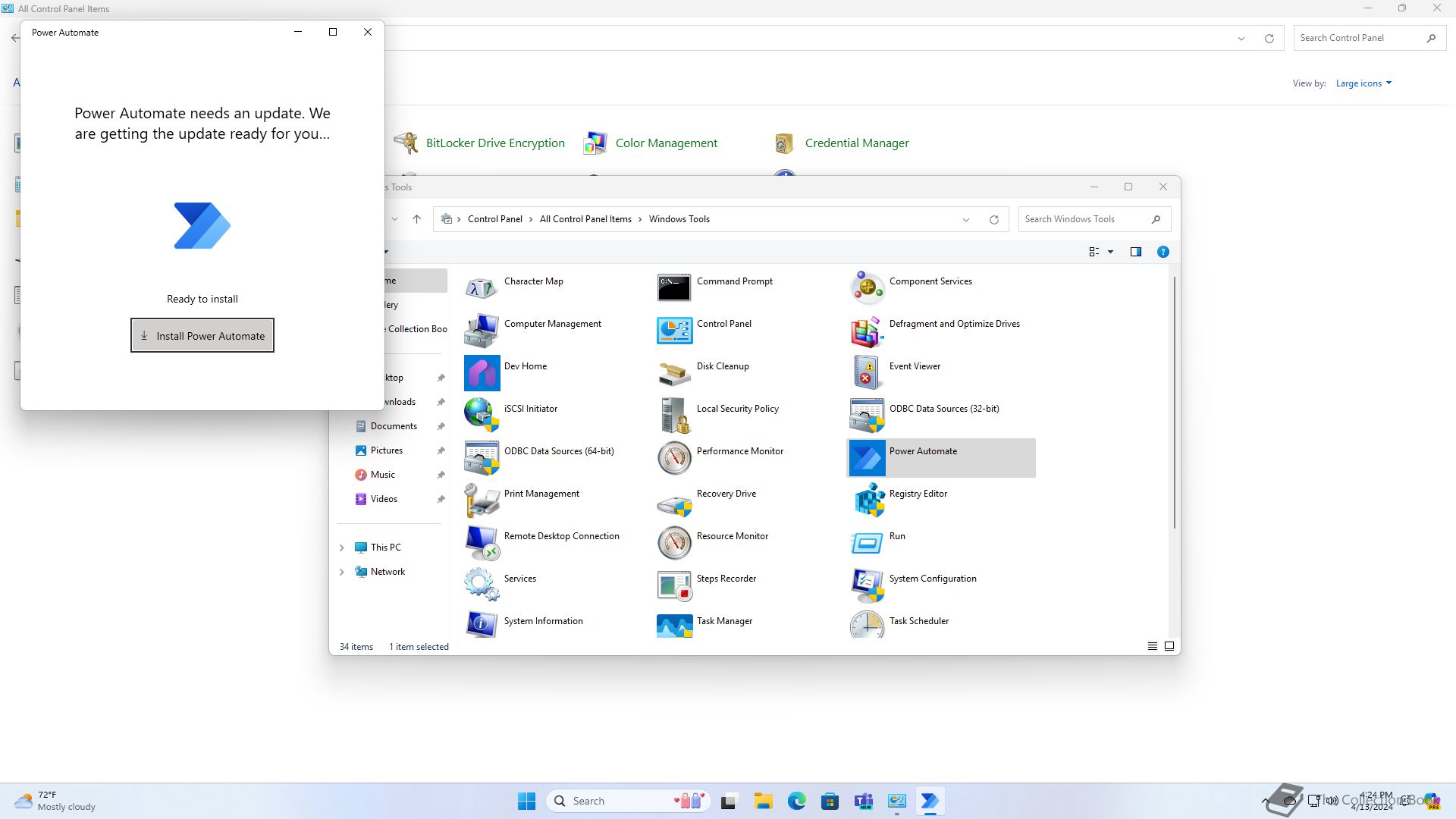
Task: Select ODBC Data Sources (32-bit) icon
Action: pyautogui.click(x=867, y=415)
